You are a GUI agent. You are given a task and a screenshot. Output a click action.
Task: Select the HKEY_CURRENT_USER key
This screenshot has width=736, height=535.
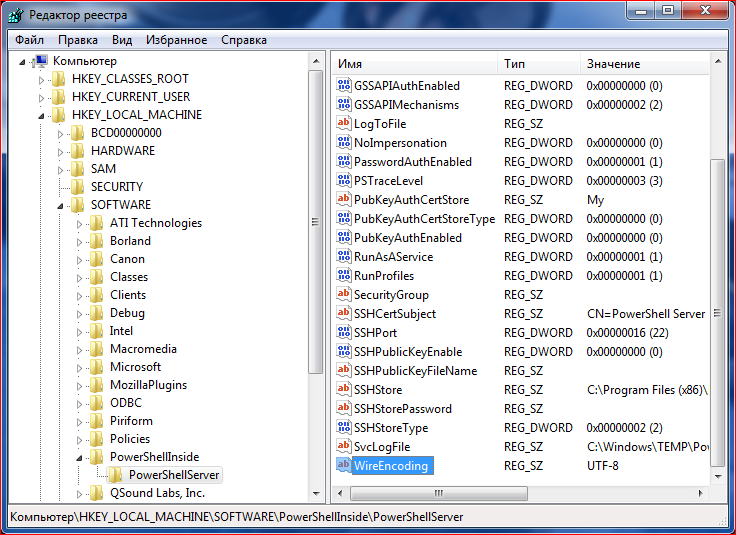click(130, 97)
